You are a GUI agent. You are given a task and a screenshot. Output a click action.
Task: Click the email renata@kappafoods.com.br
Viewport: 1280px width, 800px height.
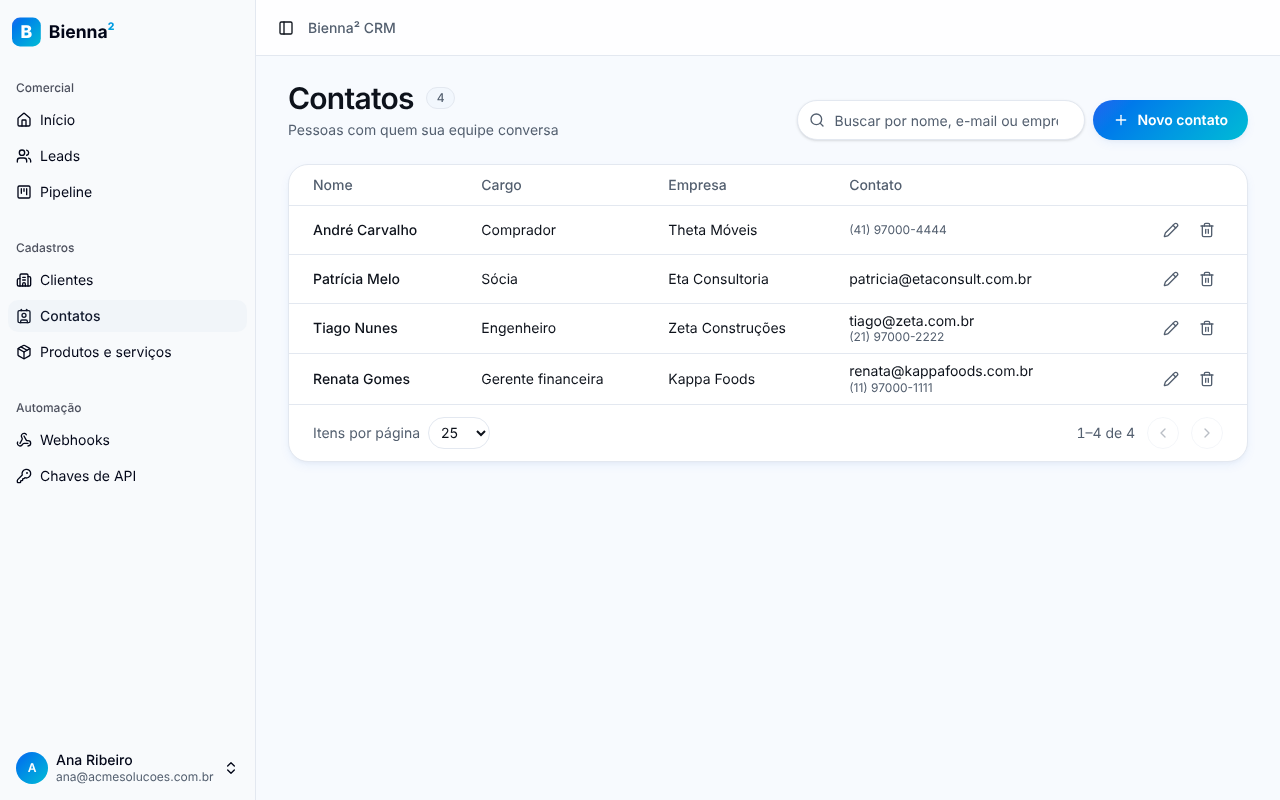pyautogui.click(x=941, y=371)
